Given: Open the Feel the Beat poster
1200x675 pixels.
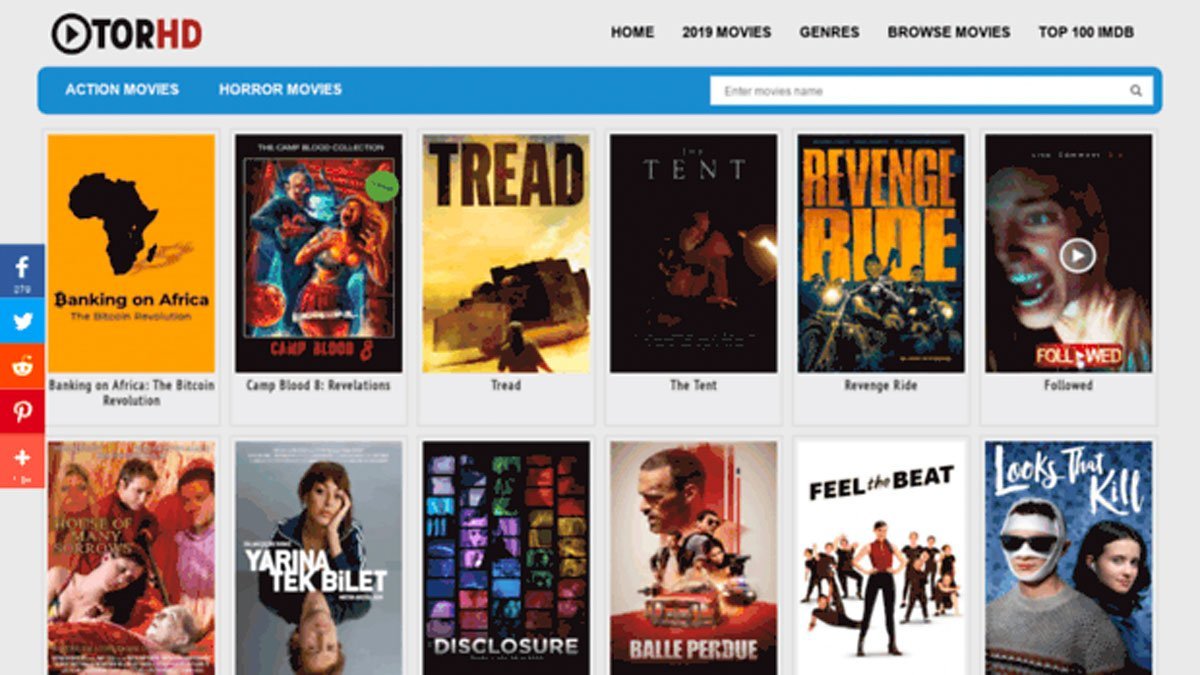Looking at the screenshot, I should 881,558.
